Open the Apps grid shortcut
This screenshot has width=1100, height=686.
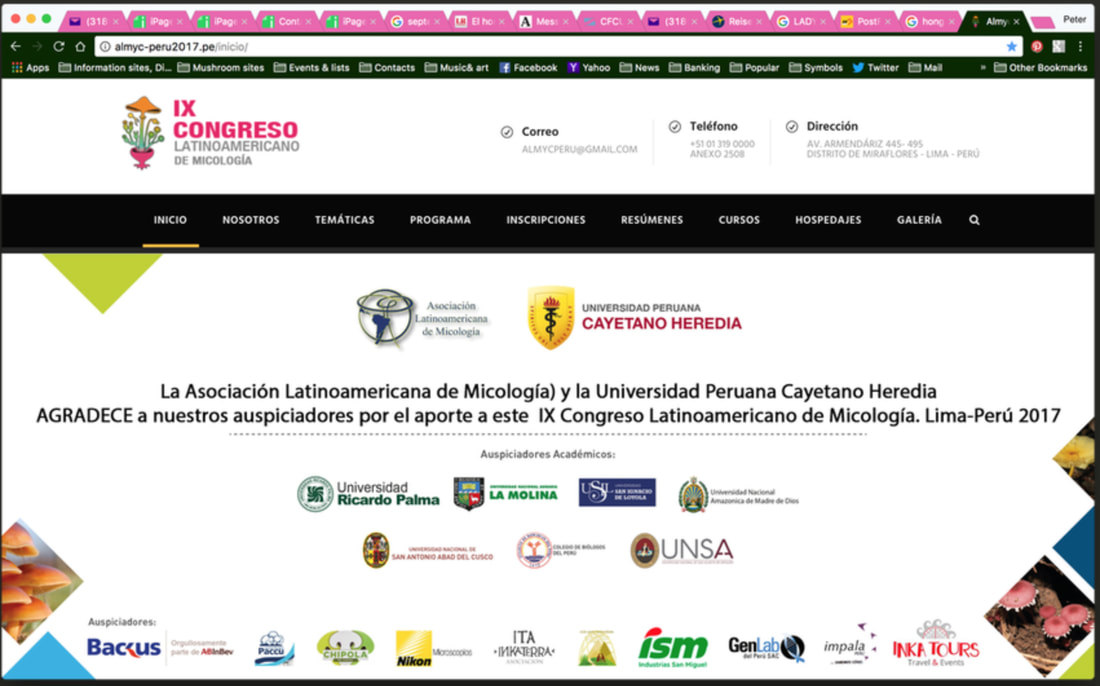30,67
